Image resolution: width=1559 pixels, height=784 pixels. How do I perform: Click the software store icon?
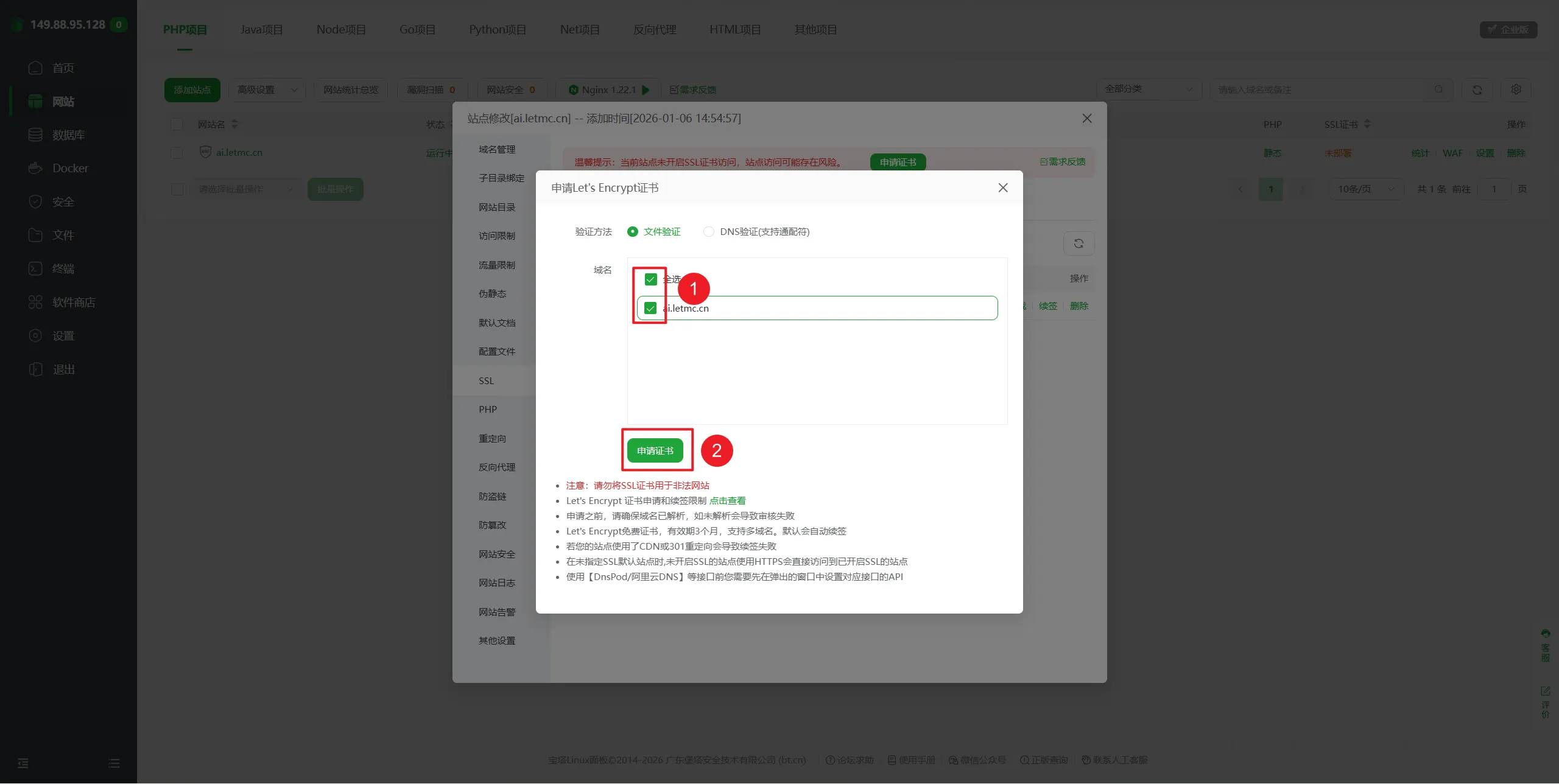pyautogui.click(x=35, y=303)
